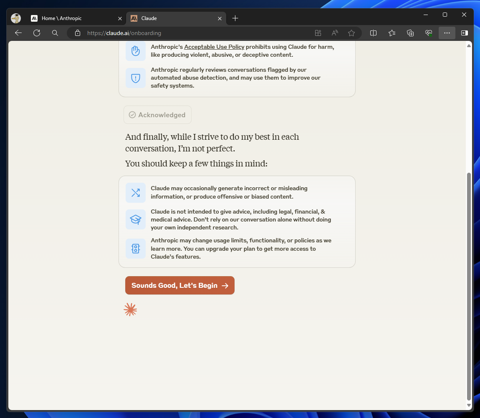Open browser Collections

(x=410, y=33)
